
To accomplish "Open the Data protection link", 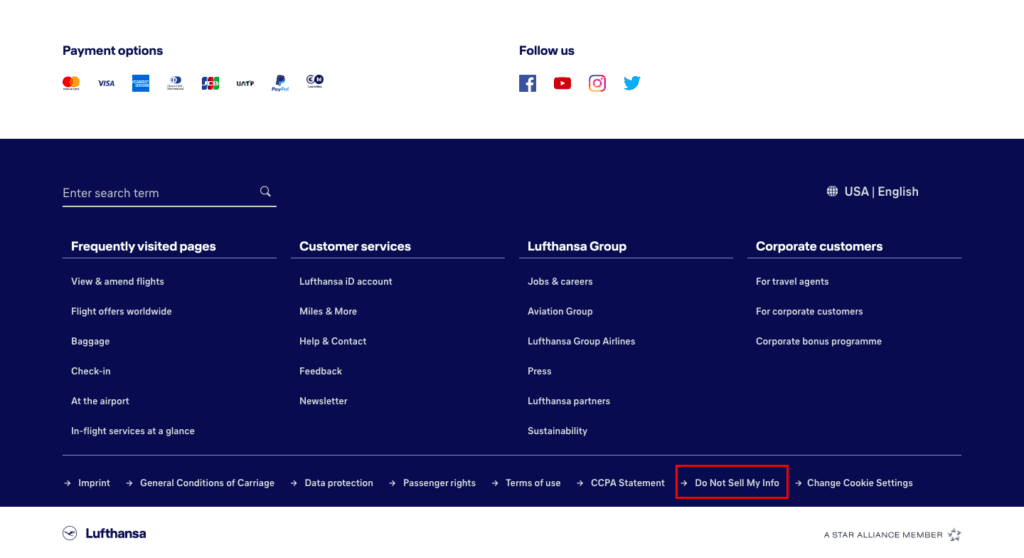I will [339, 483].
